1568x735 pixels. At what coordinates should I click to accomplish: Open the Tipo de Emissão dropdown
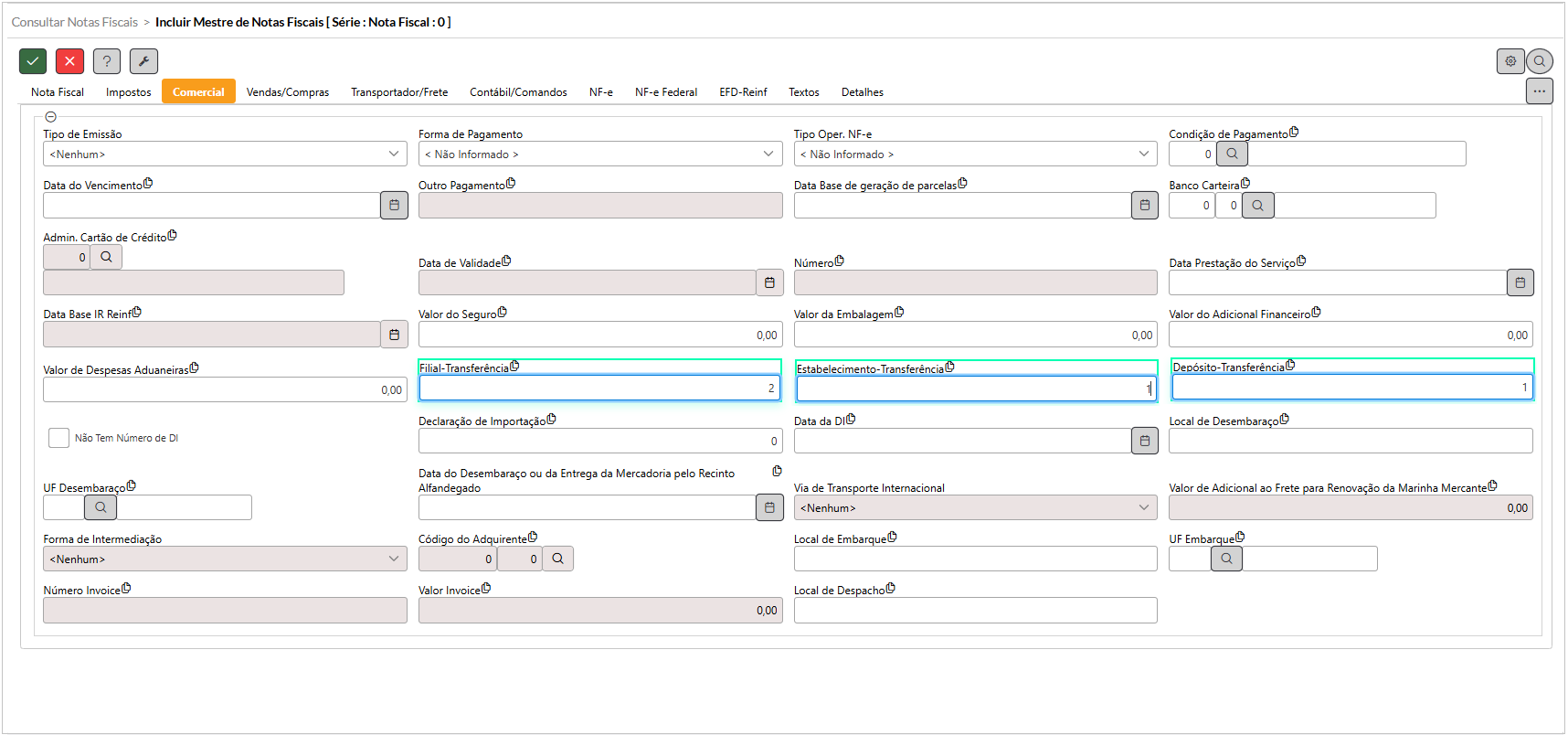tap(225, 154)
